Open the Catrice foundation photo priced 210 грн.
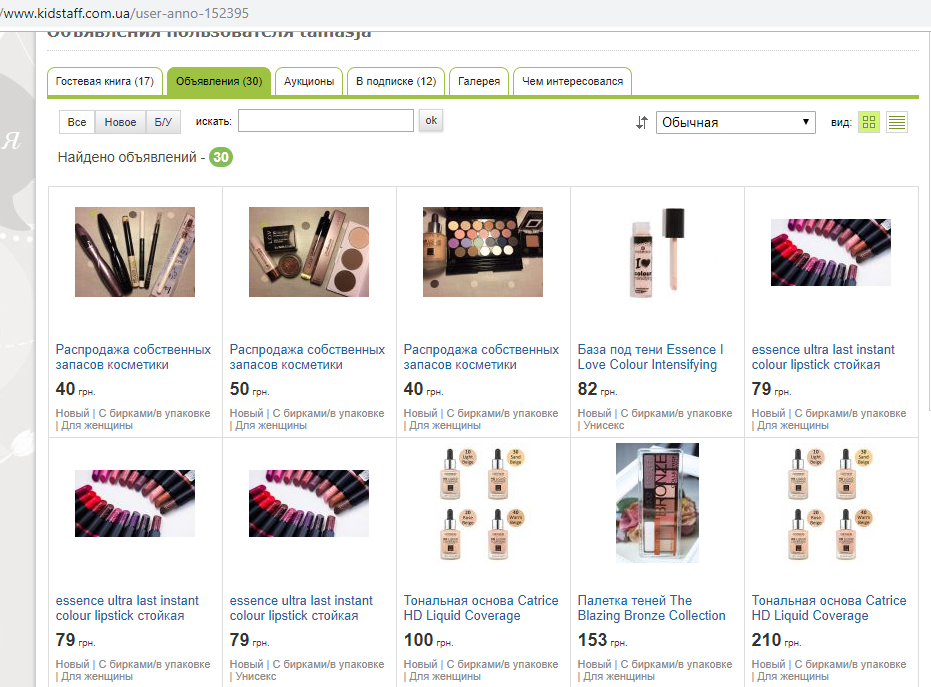 [831, 504]
